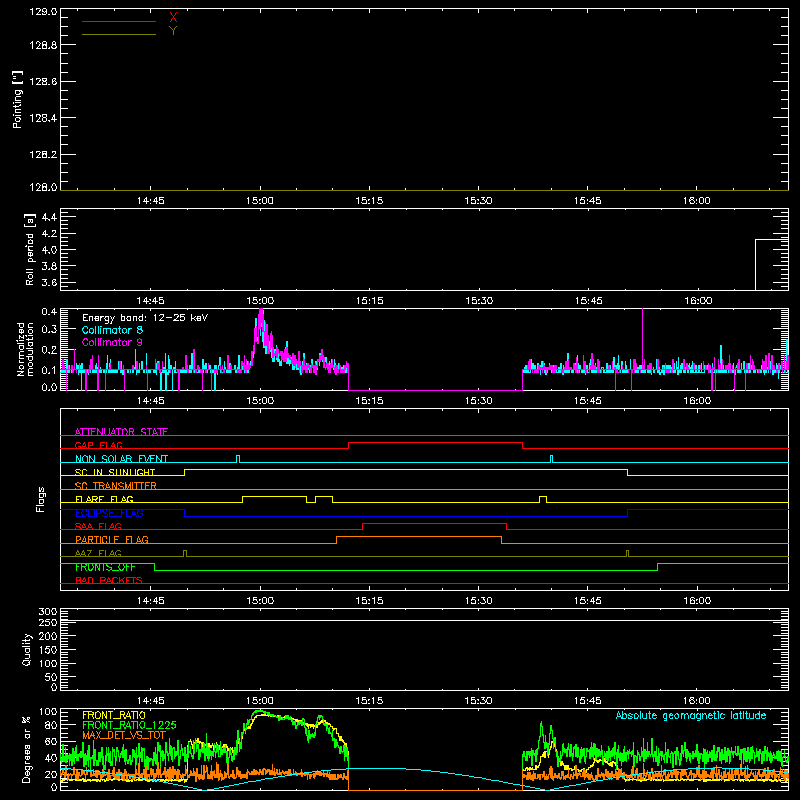Click the SC_IN_SUNLIGHT flag label
Image resolution: width=800 pixels, height=800 pixels.
pyautogui.click(x=115, y=472)
